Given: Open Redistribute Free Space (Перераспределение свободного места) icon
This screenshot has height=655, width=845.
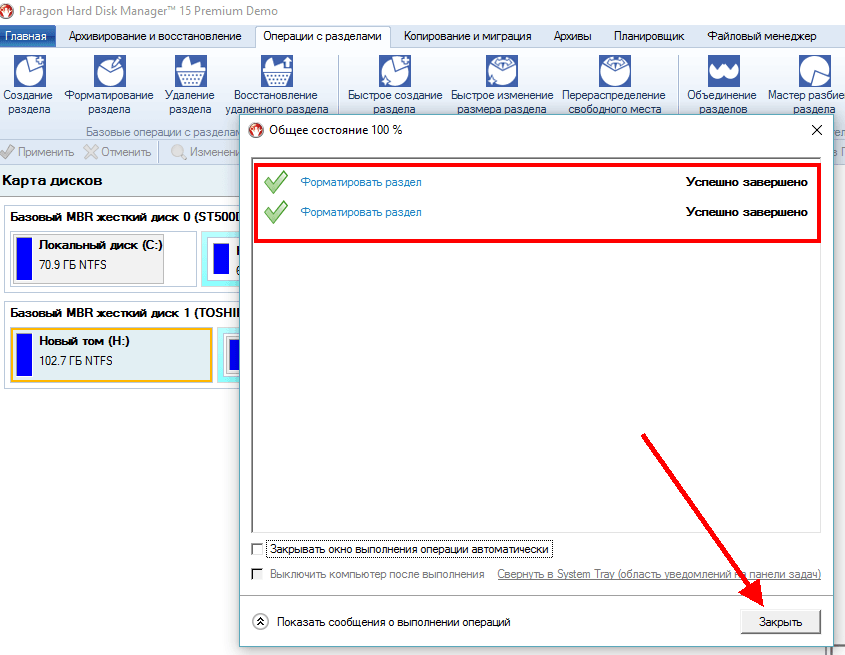Looking at the screenshot, I should click(x=614, y=73).
